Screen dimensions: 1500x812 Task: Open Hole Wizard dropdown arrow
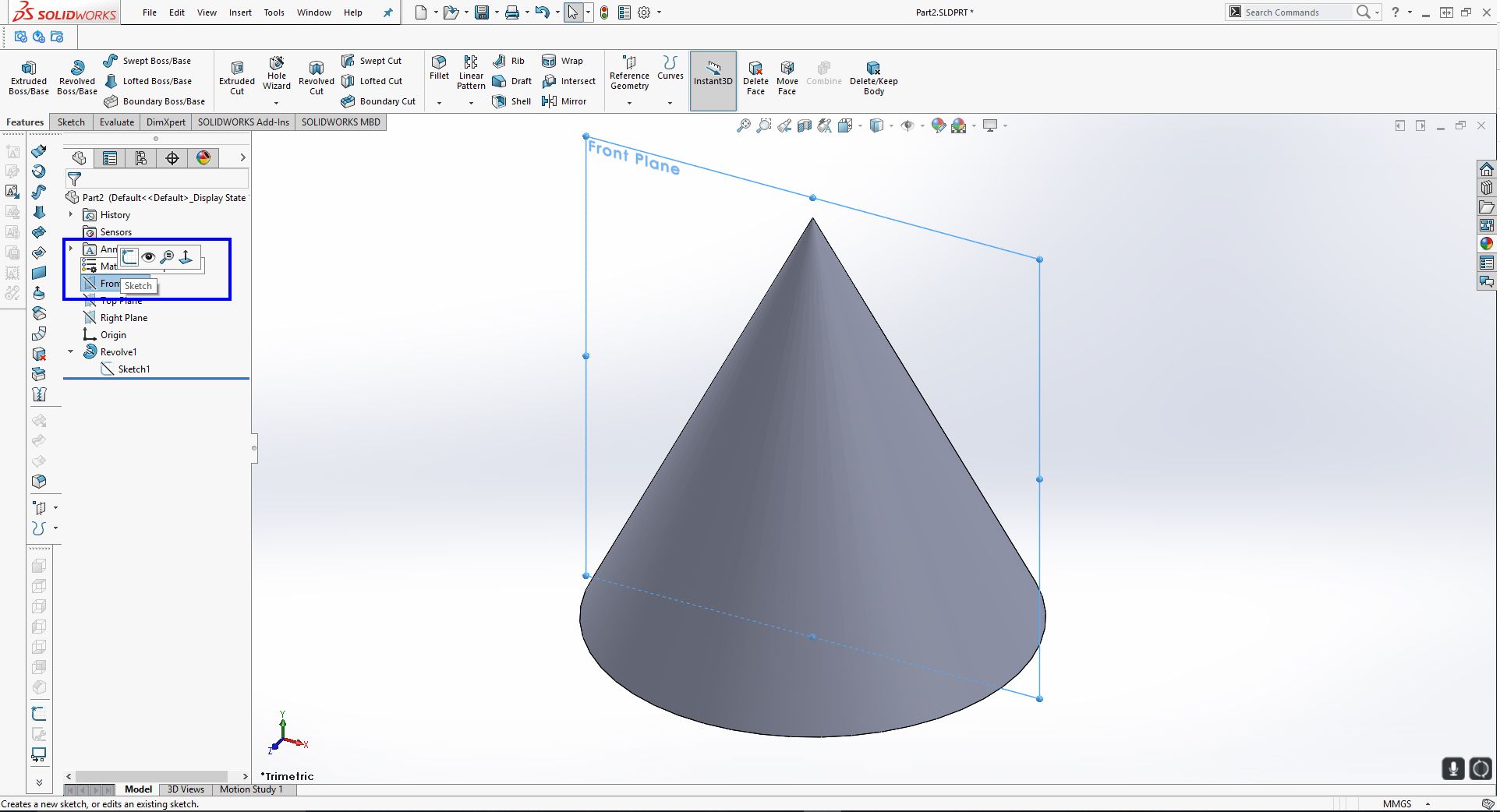pos(276,103)
